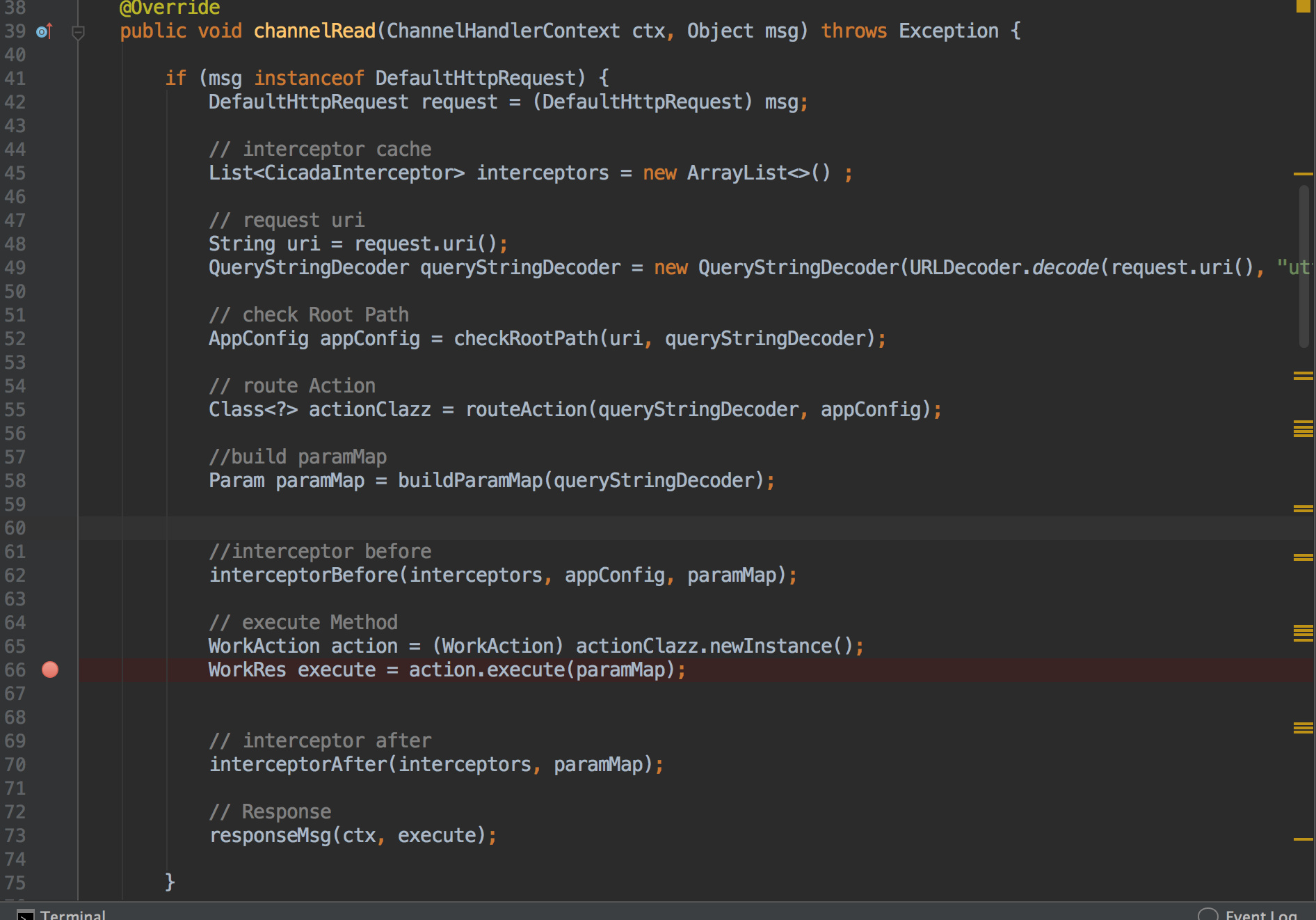This screenshot has width=1316, height=920.
Task: Click the '//interceptor before' comment
Action: point(320,552)
